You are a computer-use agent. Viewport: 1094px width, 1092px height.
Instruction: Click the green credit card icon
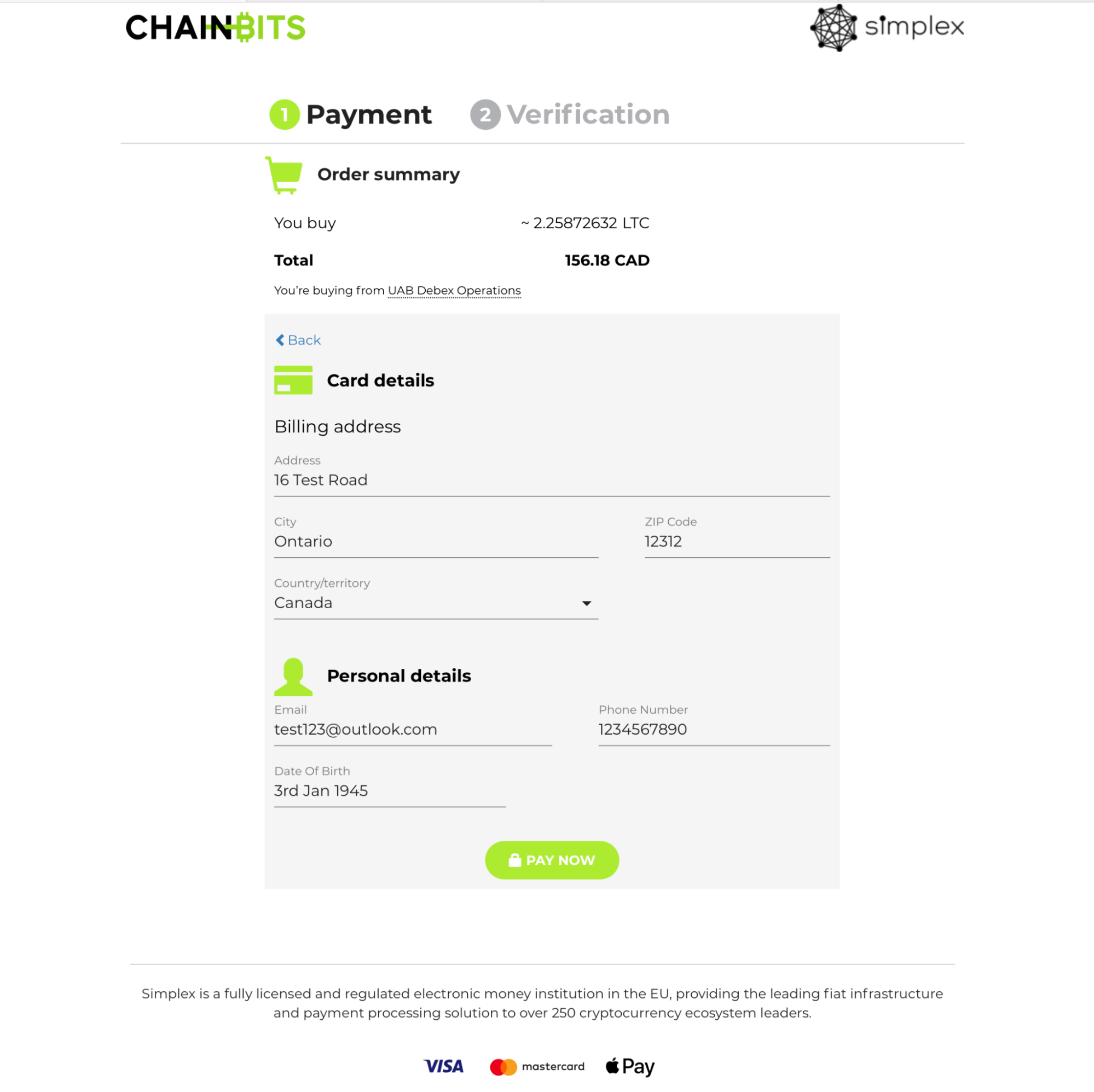[x=293, y=380]
